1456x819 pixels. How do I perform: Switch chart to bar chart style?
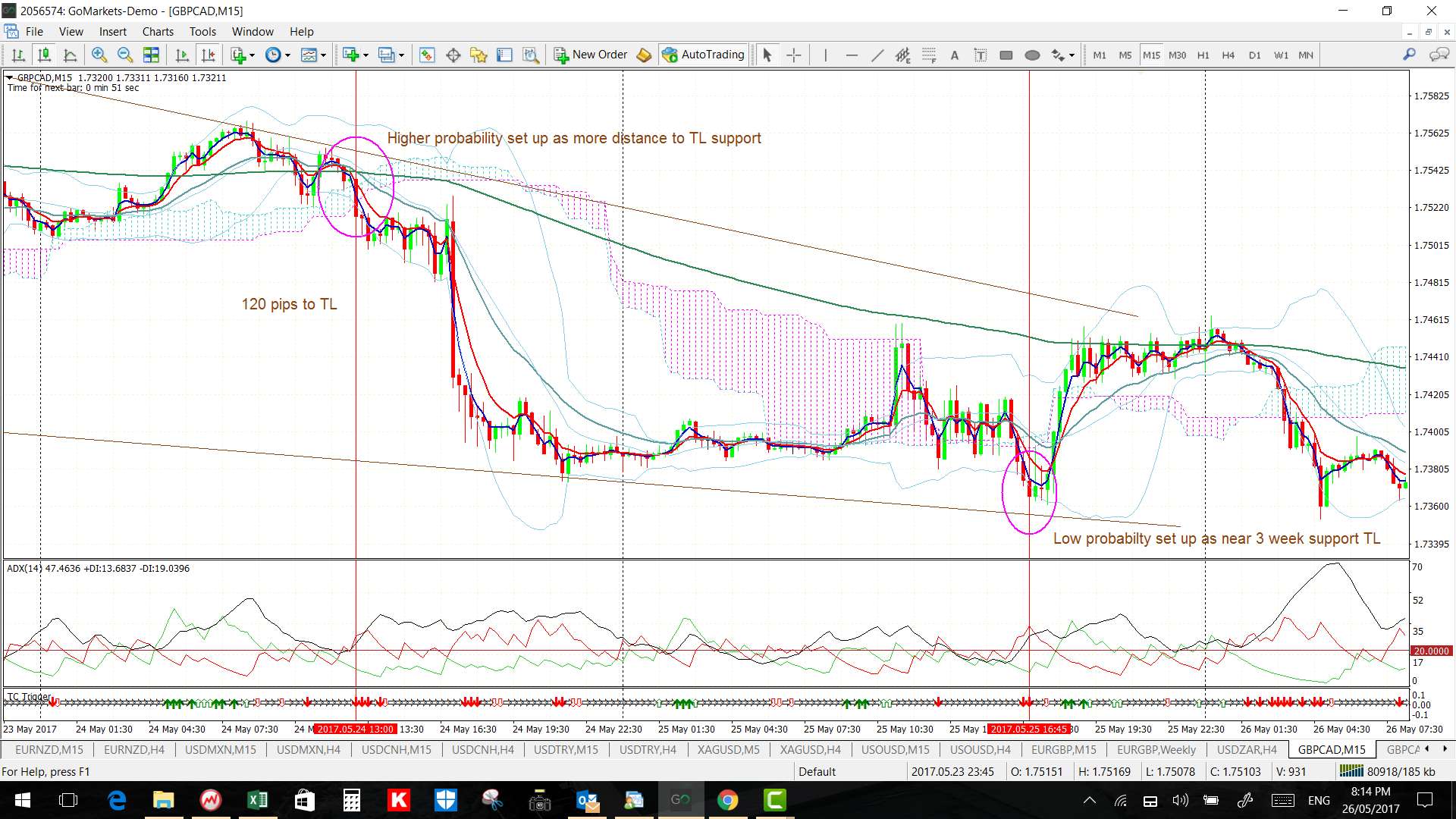pos(18,55)
